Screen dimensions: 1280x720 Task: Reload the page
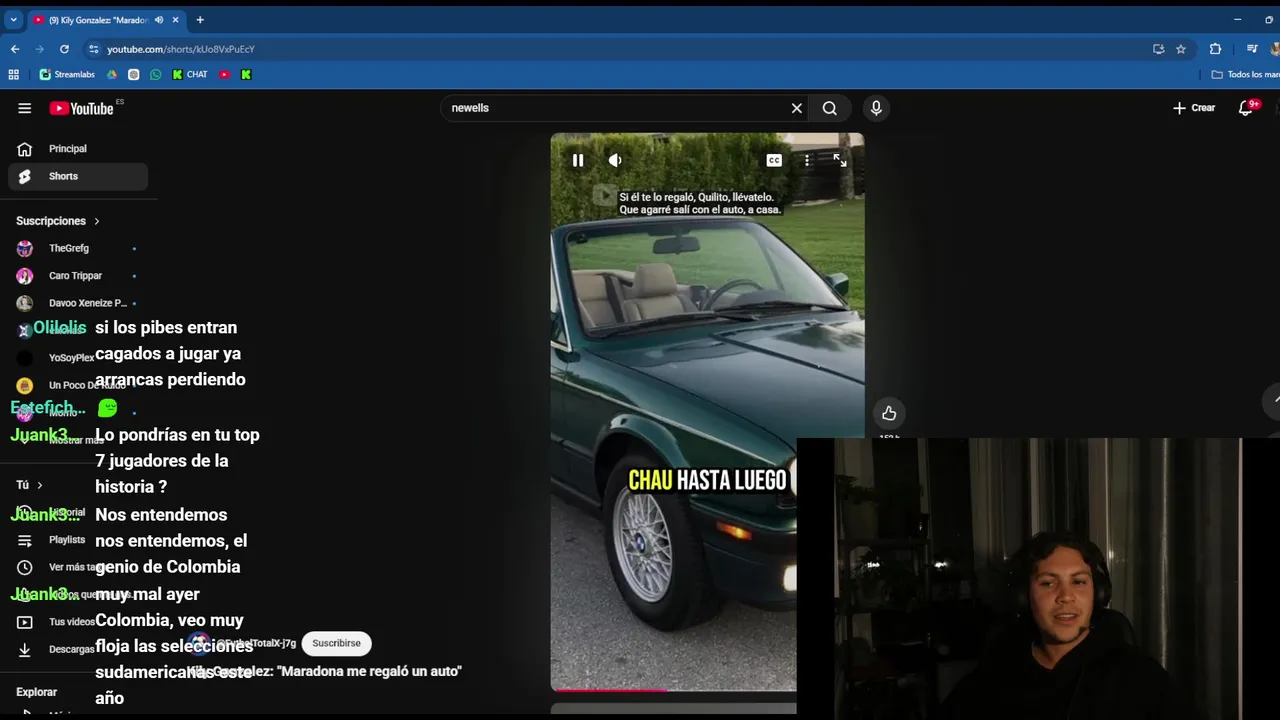(64, 49)
